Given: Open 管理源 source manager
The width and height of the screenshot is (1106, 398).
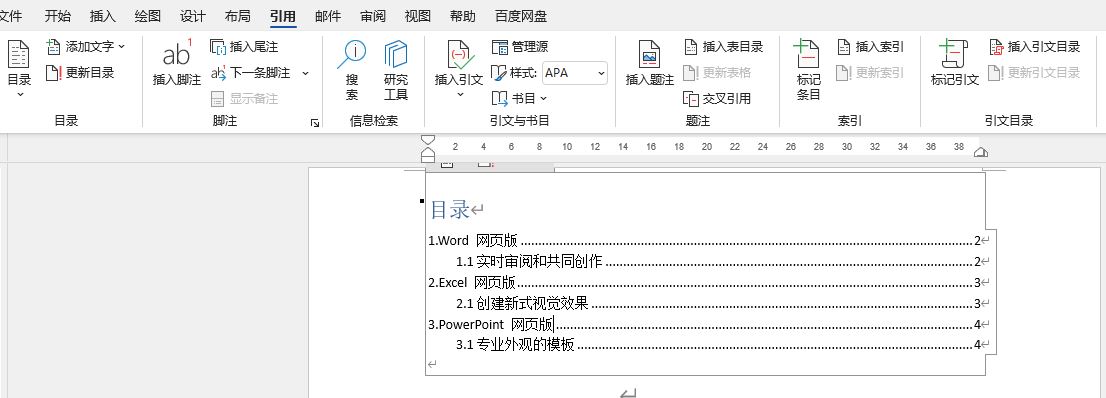Looking at the screenshot, I should 520,47.
